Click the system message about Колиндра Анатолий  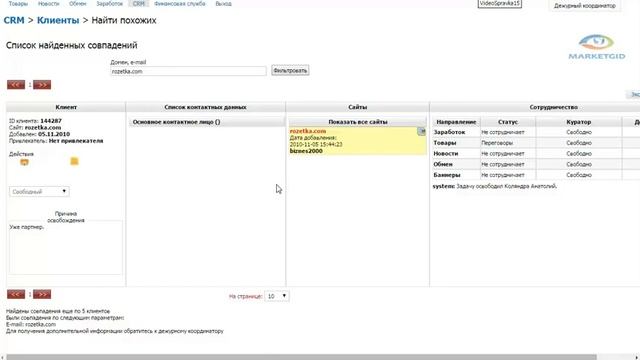pos(495,186)
